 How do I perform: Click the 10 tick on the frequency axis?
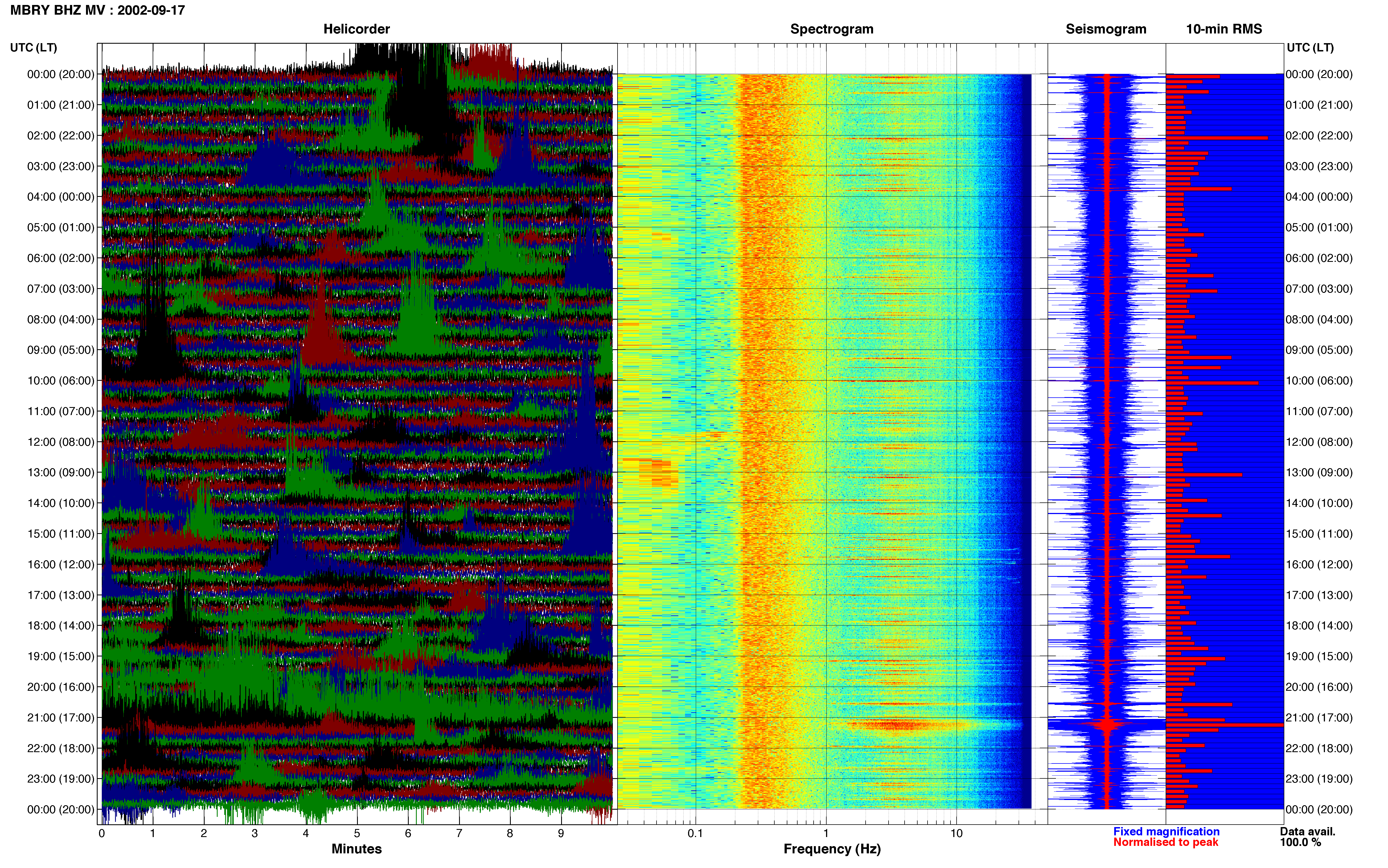click(x=956, y=833)
